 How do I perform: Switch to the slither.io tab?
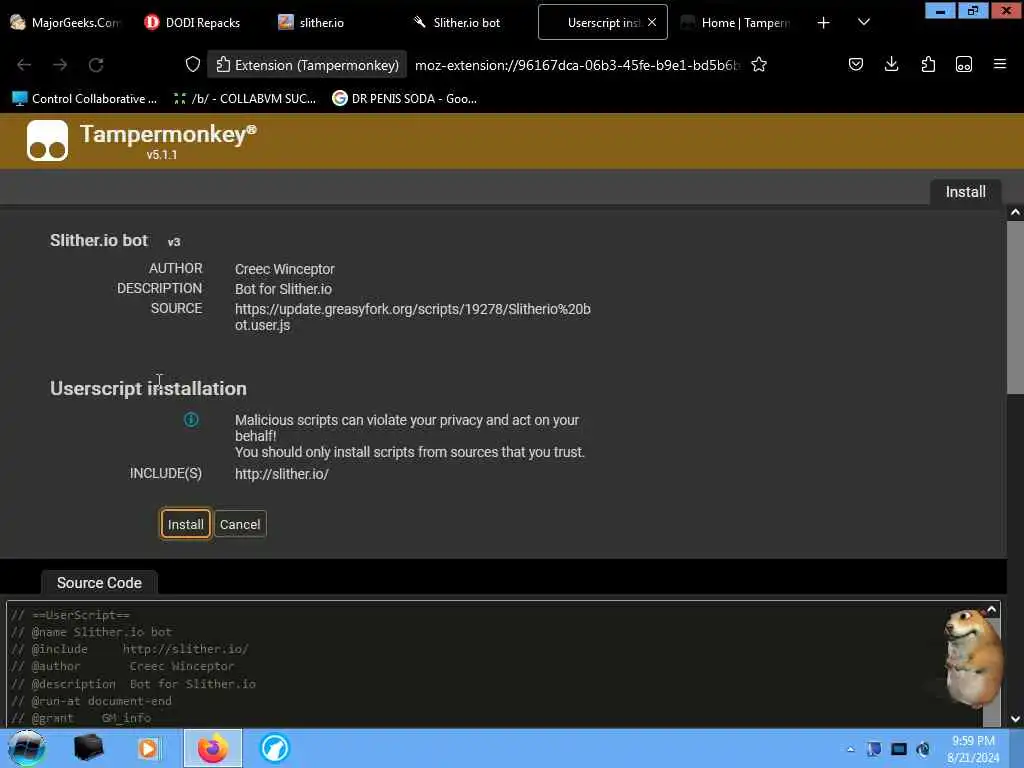(x=311, y=22)
